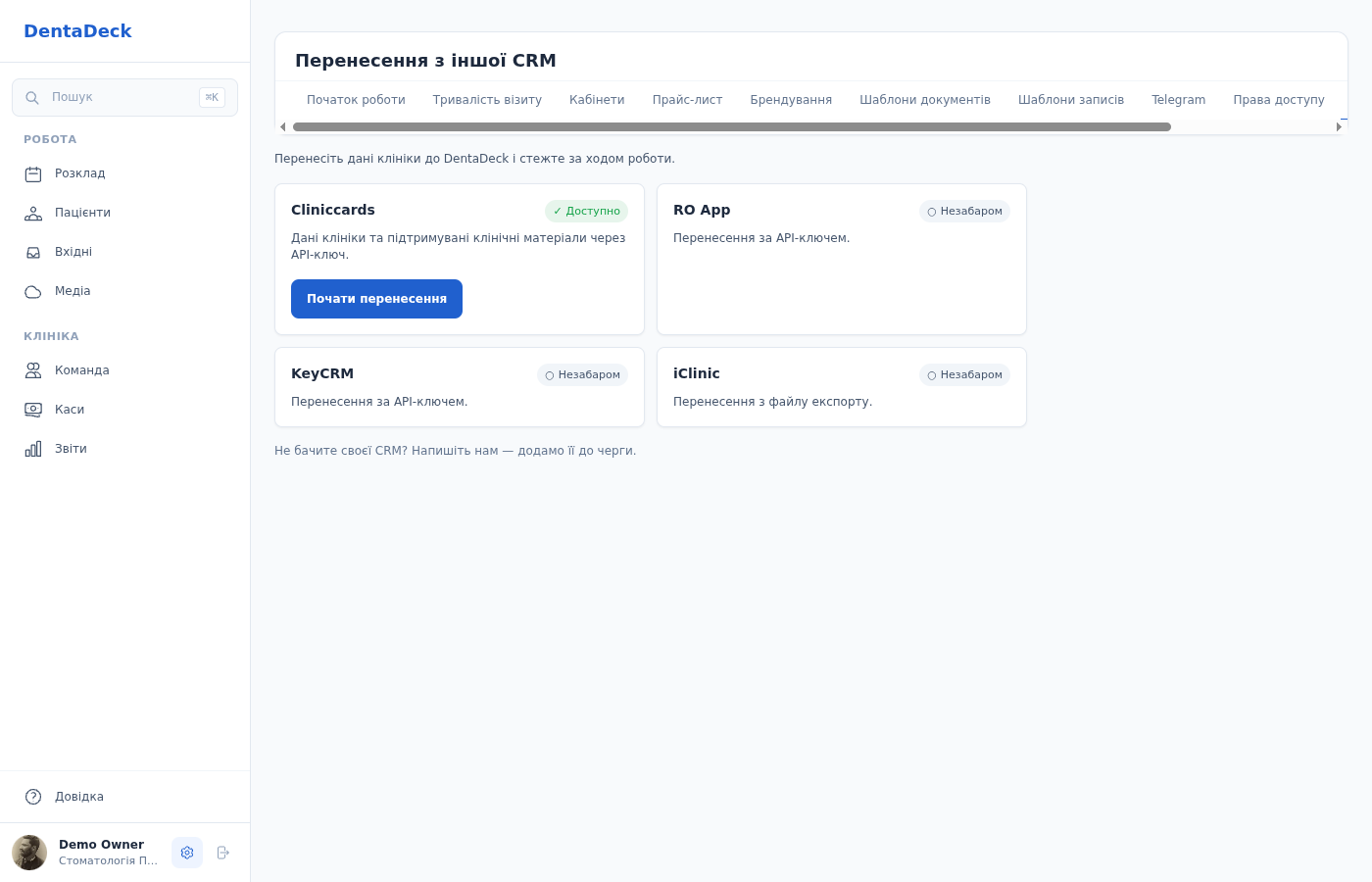Switch to the Брендування tab
1372x882 pixels.
(791, 100)
